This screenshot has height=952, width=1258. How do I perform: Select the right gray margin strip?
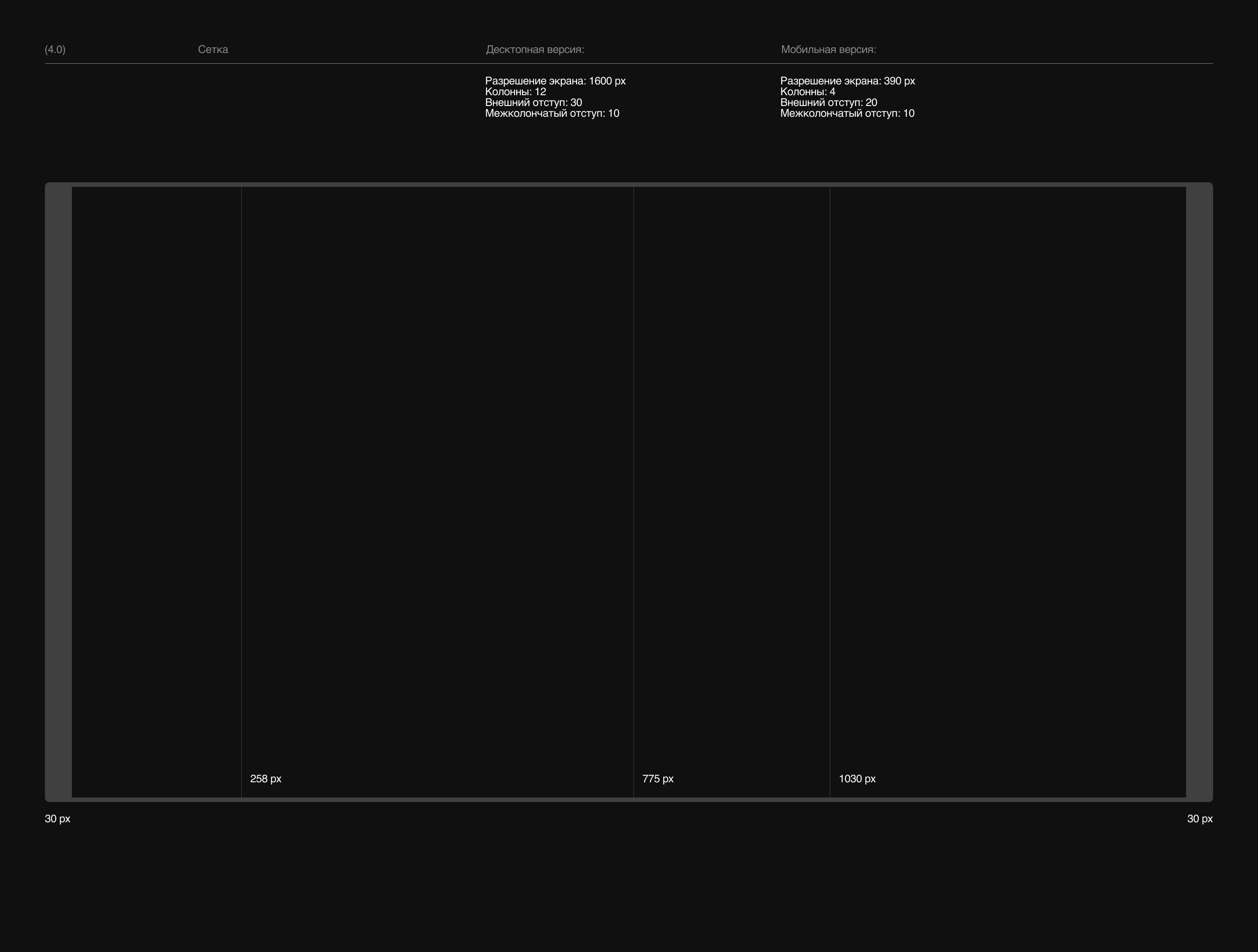coord(1199,492)
